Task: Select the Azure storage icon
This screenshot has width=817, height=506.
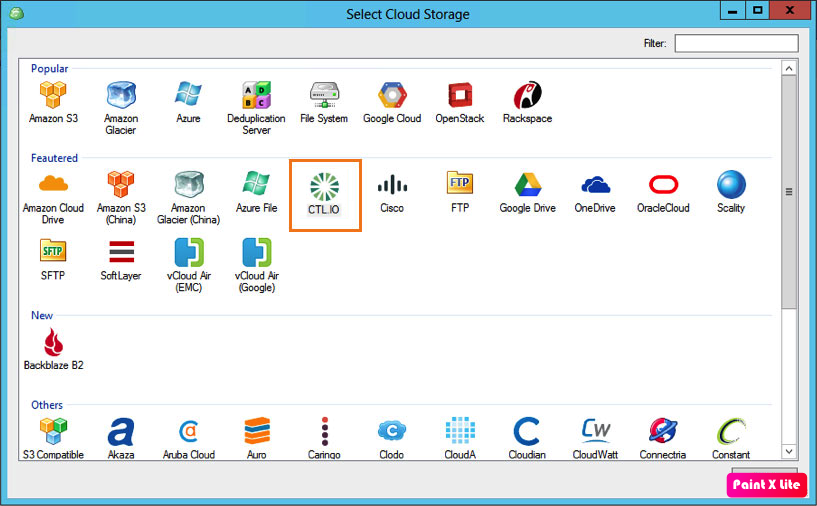Action: [x=188, y=94]
